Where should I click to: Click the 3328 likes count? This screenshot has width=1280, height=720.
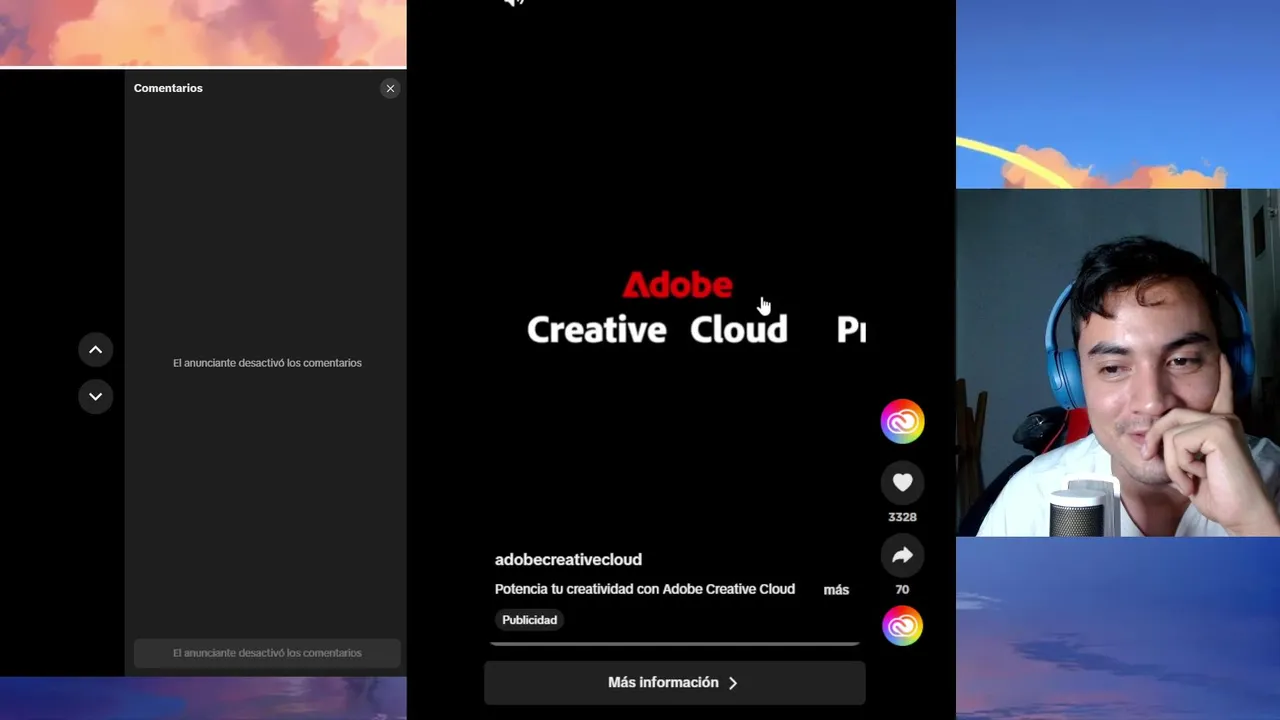[902, 517]
